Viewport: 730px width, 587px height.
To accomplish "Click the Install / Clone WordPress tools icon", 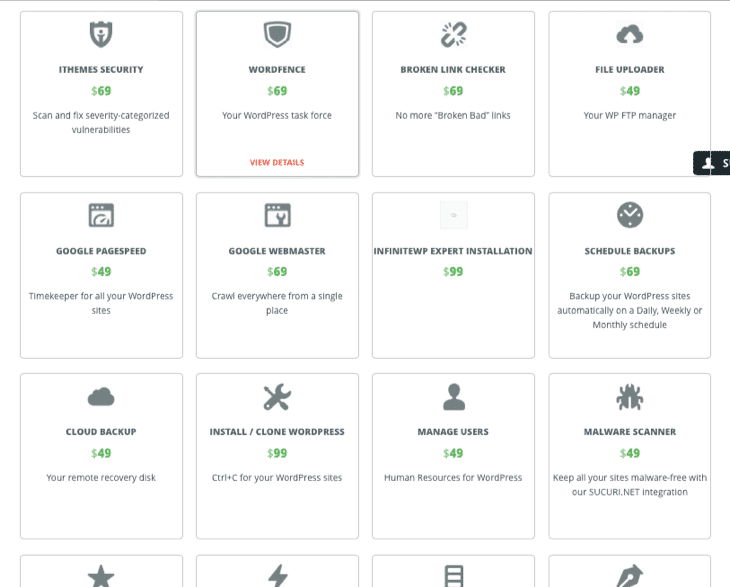I will 277,397.
